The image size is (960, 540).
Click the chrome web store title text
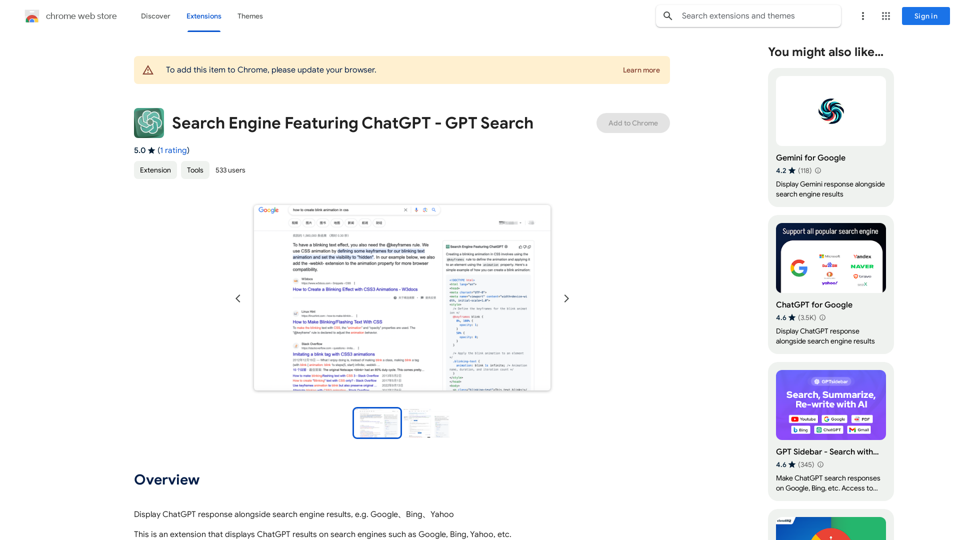[81, 16]
